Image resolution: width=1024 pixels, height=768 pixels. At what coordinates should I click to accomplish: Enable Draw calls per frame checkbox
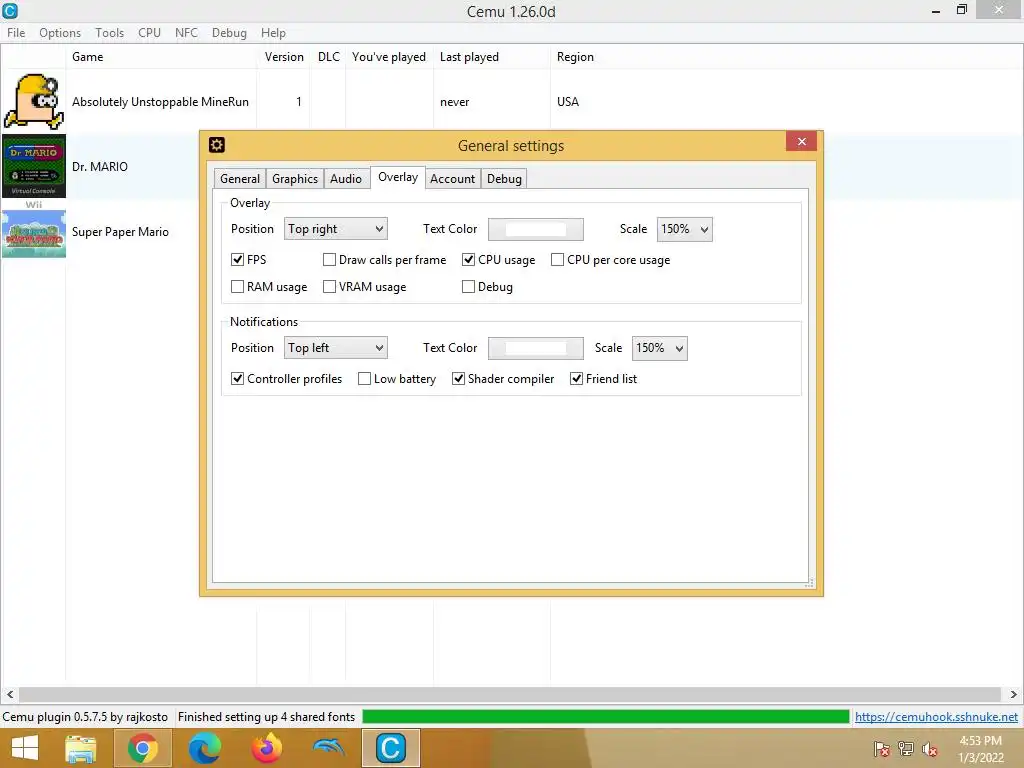(329, 260)
